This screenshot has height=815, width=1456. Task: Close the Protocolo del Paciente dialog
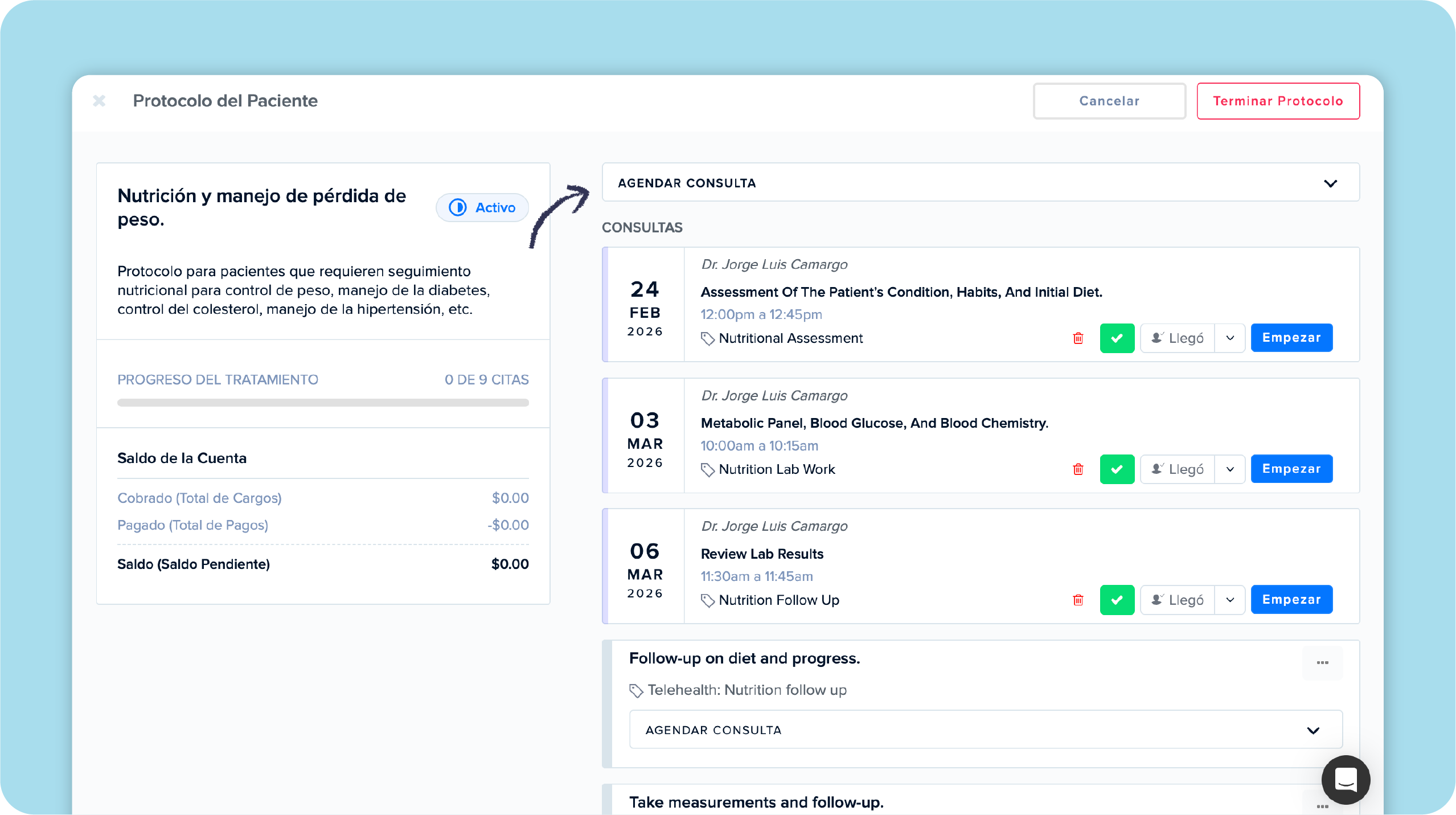tap(99, 101)
